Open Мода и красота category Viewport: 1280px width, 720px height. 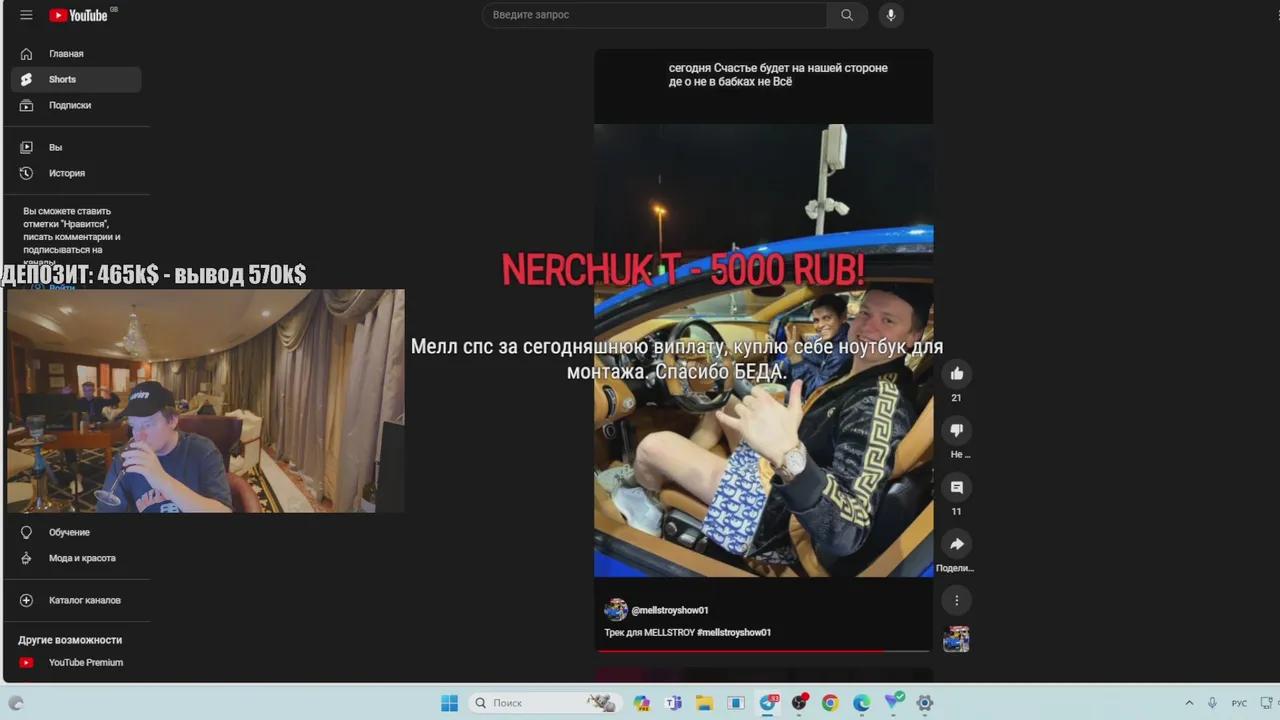(x=76, y=558)
